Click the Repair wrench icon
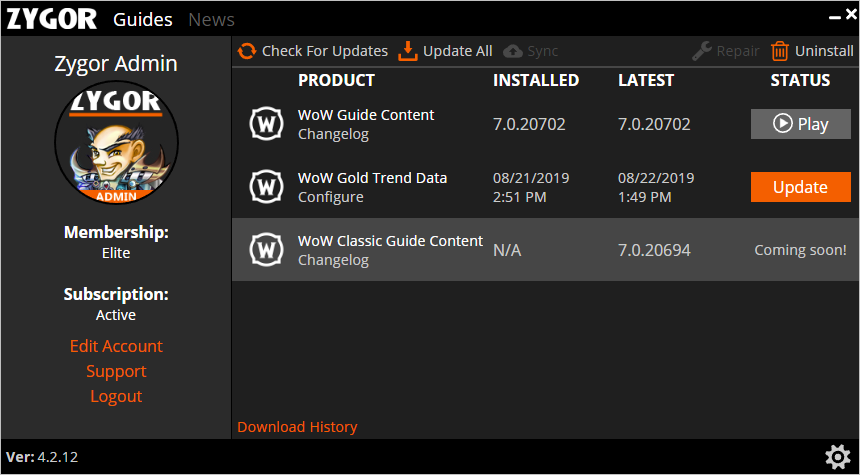 coord(701,52)
